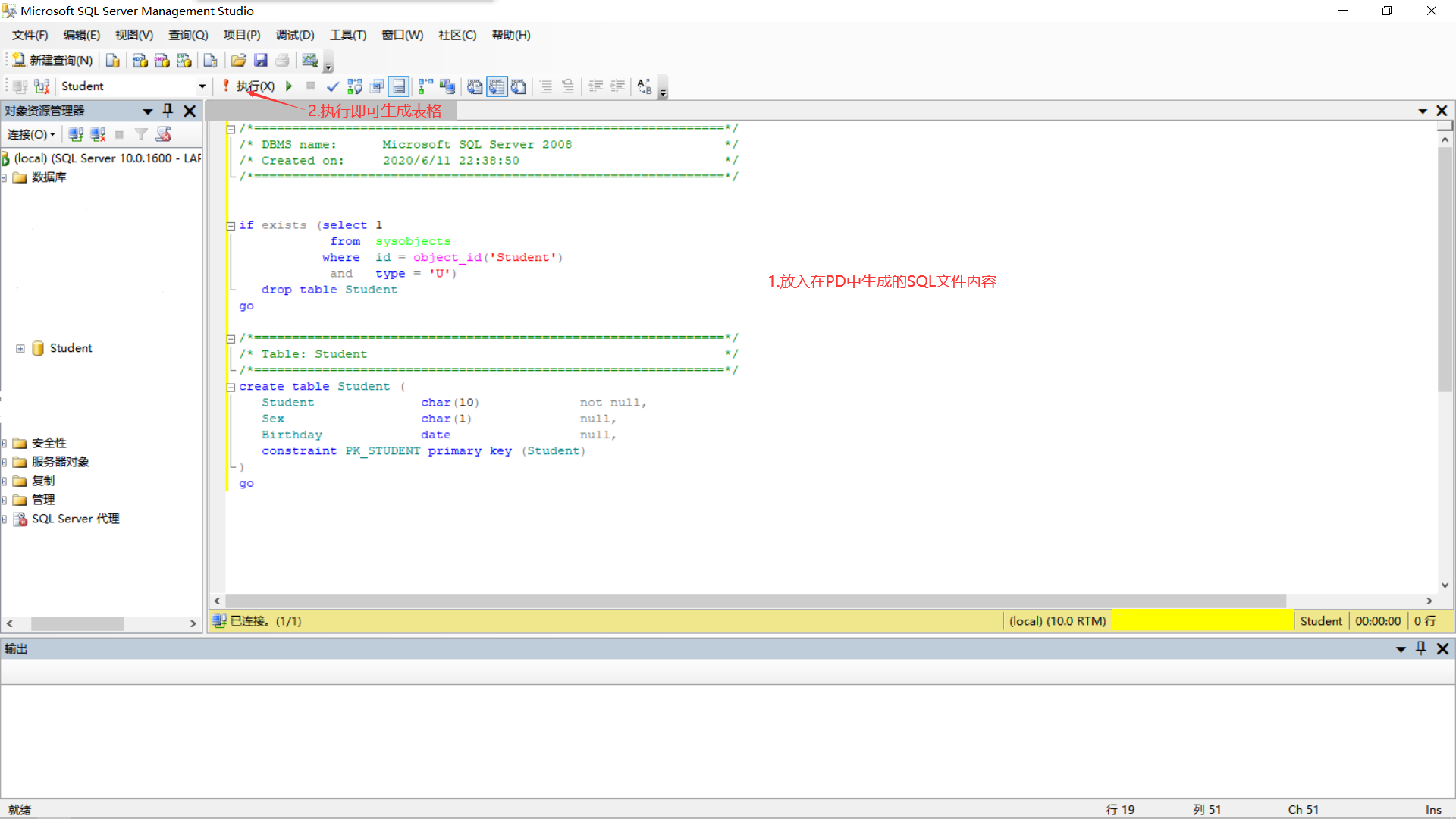Select the 服务器对象 folder in the tree
1456x819 pixels.
[x=61, y=462]
